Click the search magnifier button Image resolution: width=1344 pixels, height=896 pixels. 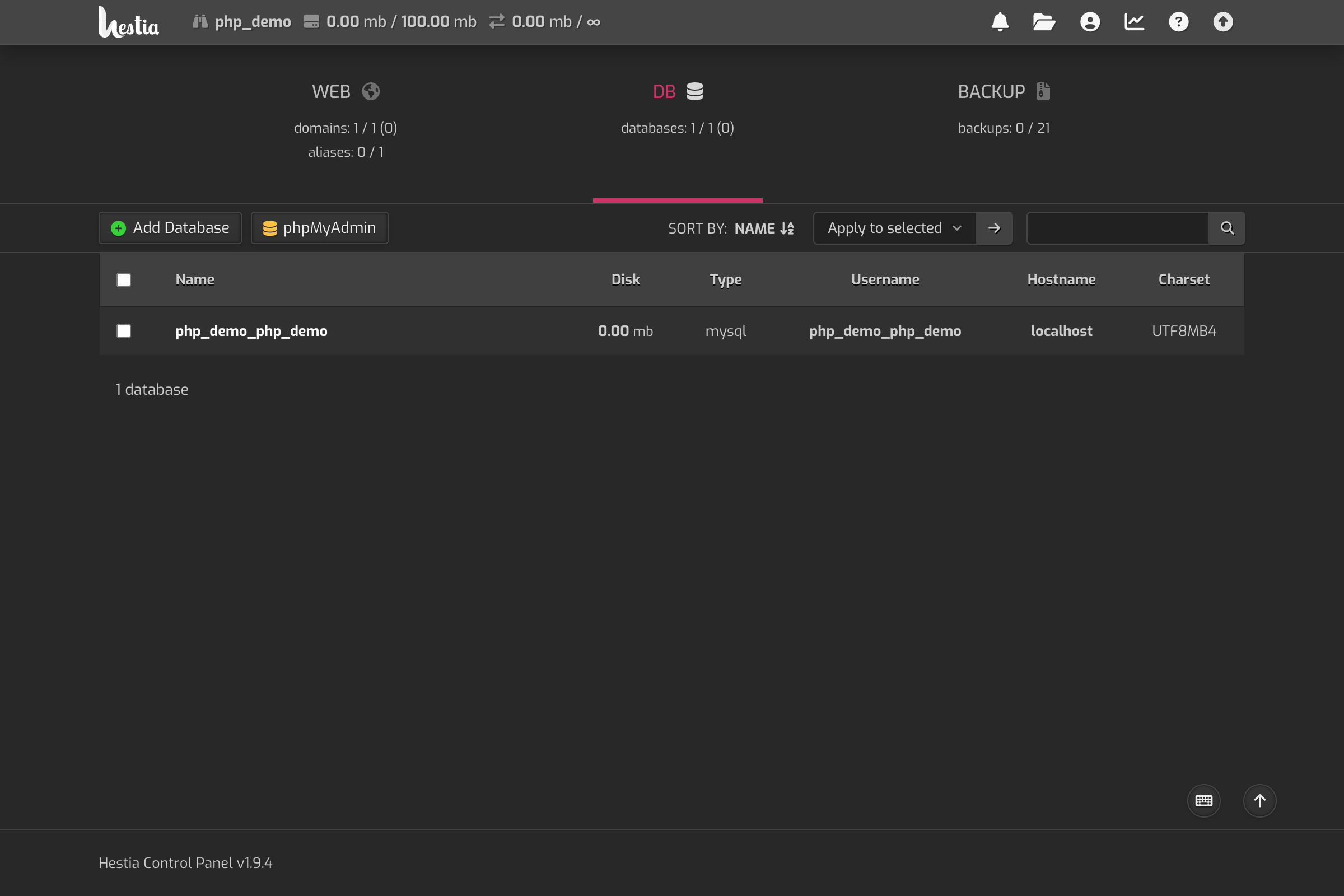click(x=1227, y=228)
